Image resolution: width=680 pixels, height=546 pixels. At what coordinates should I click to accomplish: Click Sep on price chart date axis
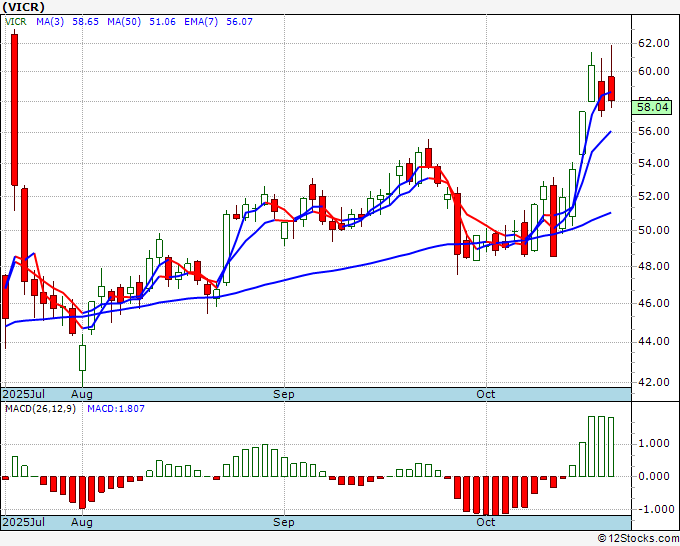(x=284, y=394)
